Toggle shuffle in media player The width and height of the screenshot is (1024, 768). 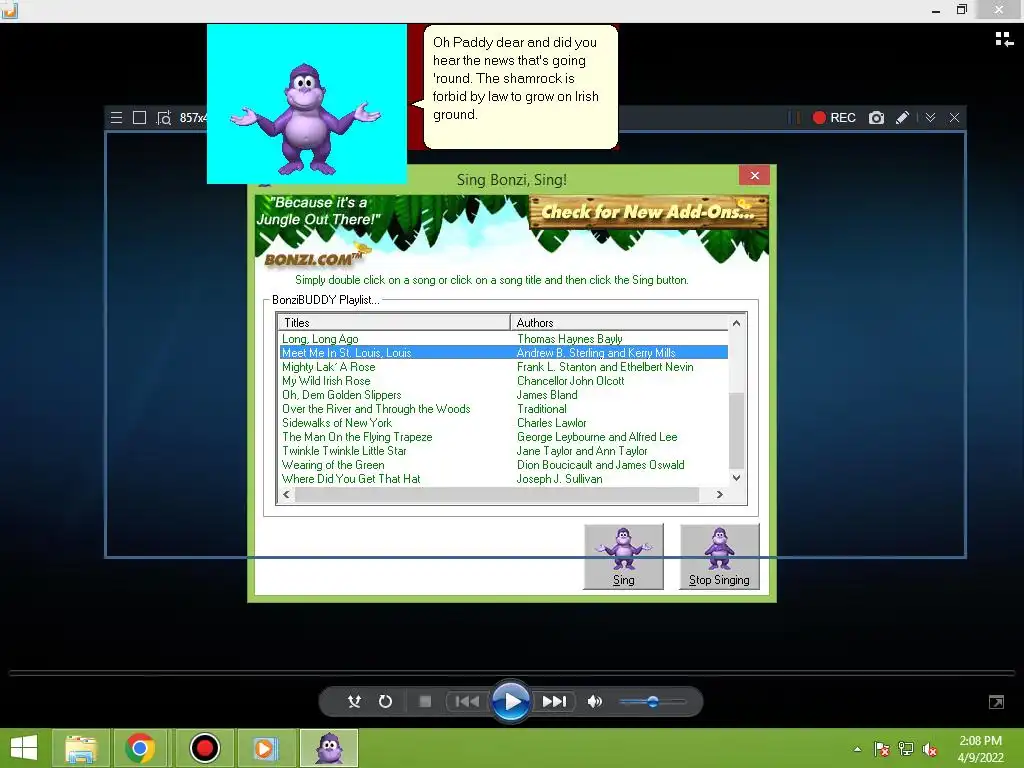tap(354, 701)
